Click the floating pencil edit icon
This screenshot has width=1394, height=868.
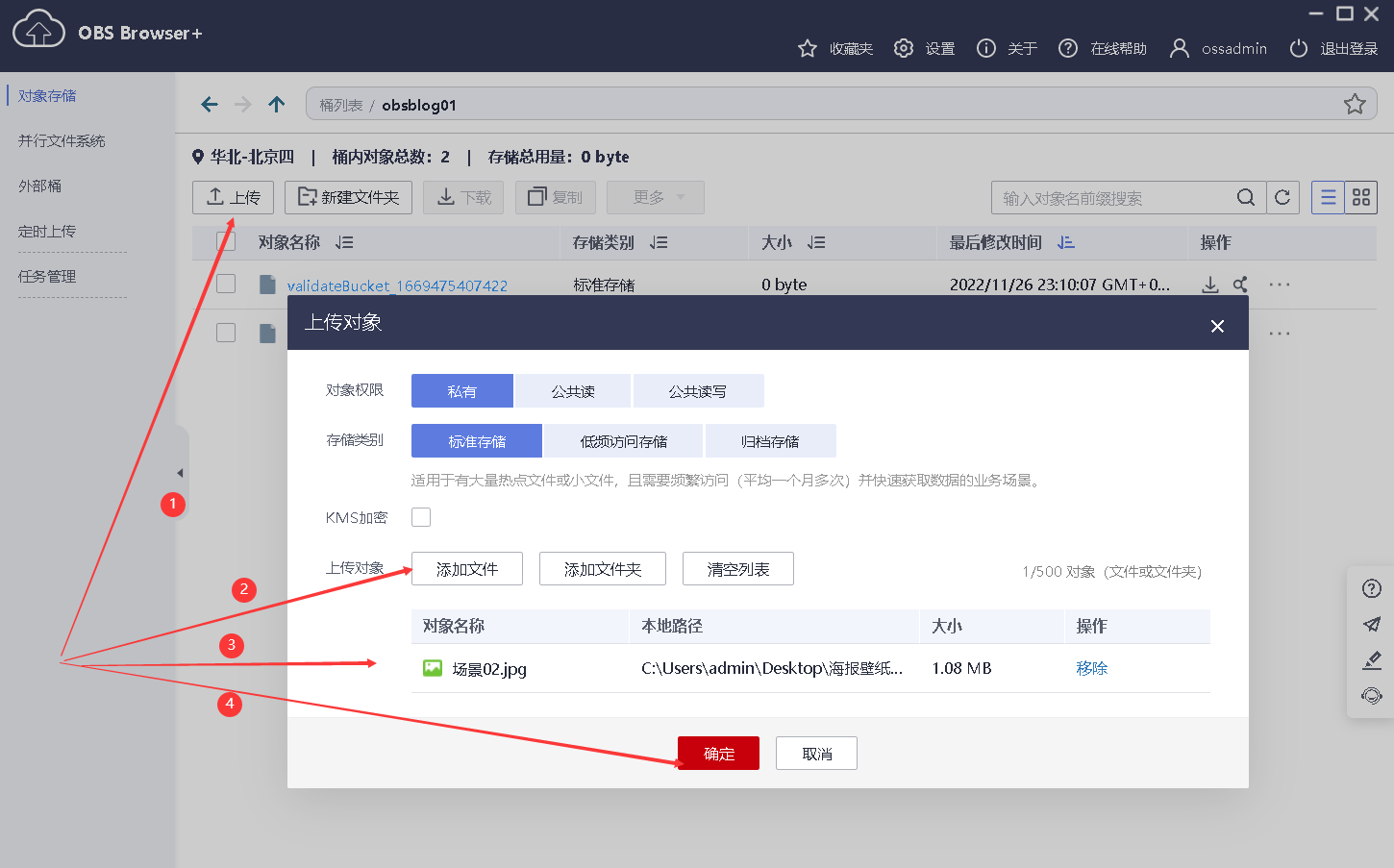click(x=1372, y=660)
